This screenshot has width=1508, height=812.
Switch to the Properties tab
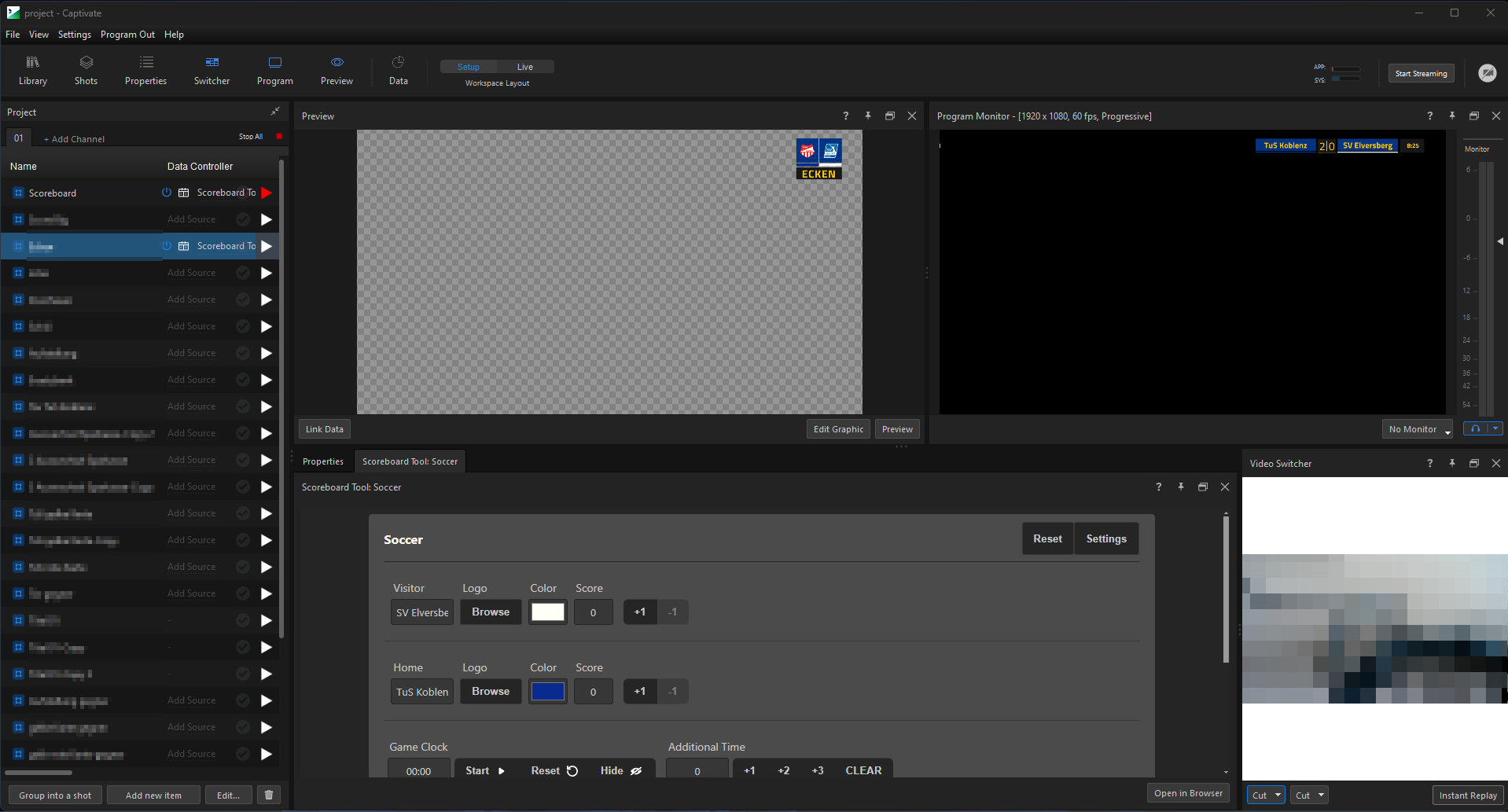323,461
